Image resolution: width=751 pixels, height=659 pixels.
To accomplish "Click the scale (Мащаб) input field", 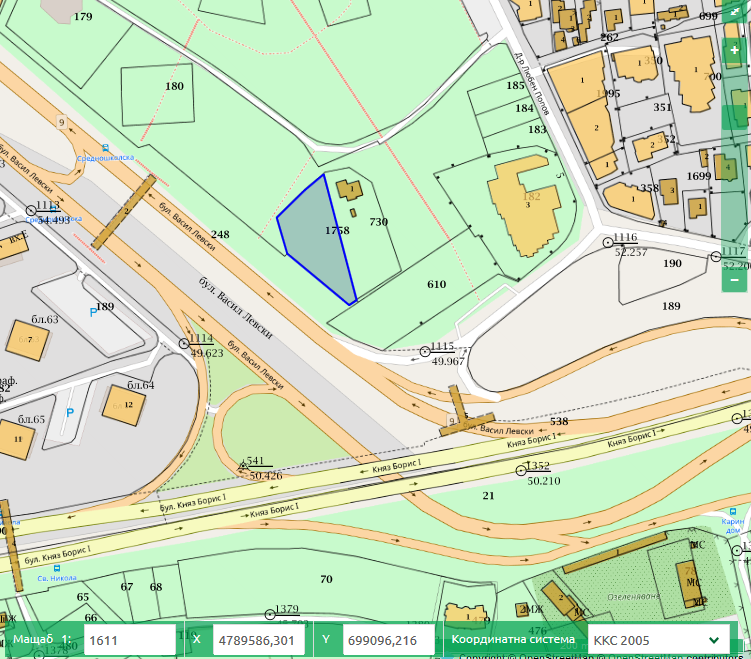I will [130, 640].
